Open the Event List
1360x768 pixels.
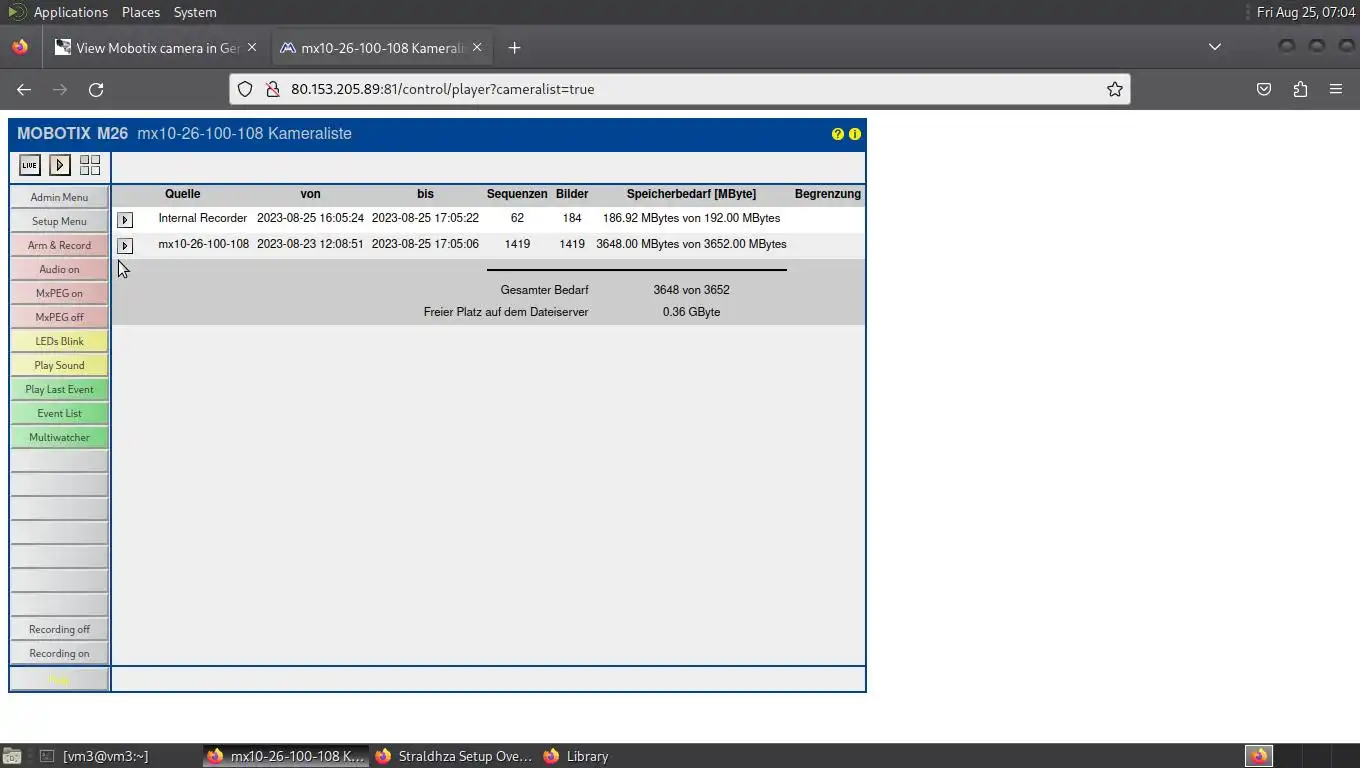click(x=59, y=413)
